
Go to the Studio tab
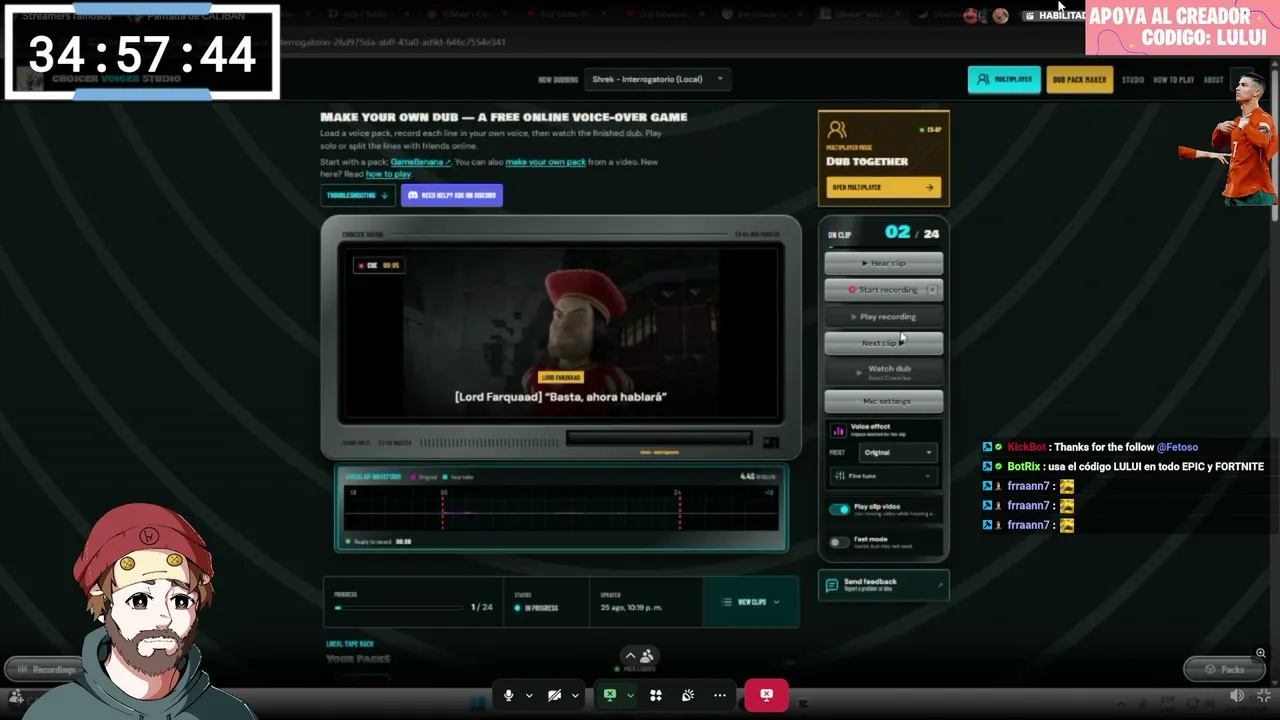[1133, 80]
